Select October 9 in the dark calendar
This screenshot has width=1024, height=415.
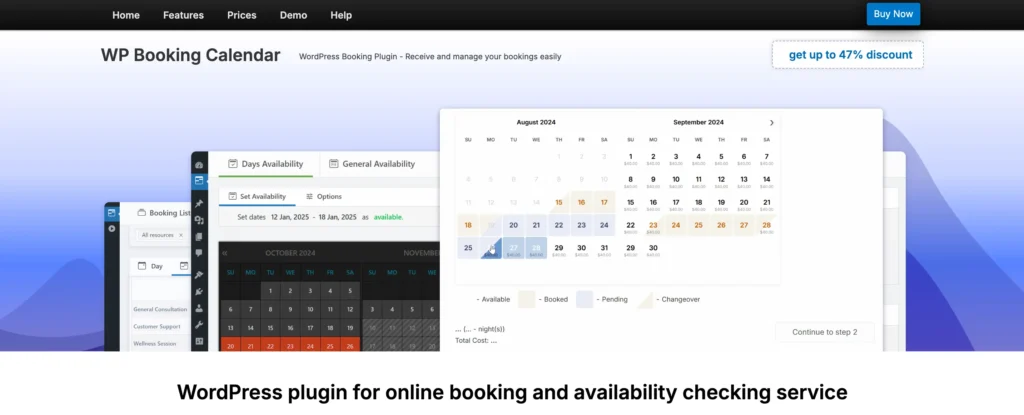pos(290,310)
